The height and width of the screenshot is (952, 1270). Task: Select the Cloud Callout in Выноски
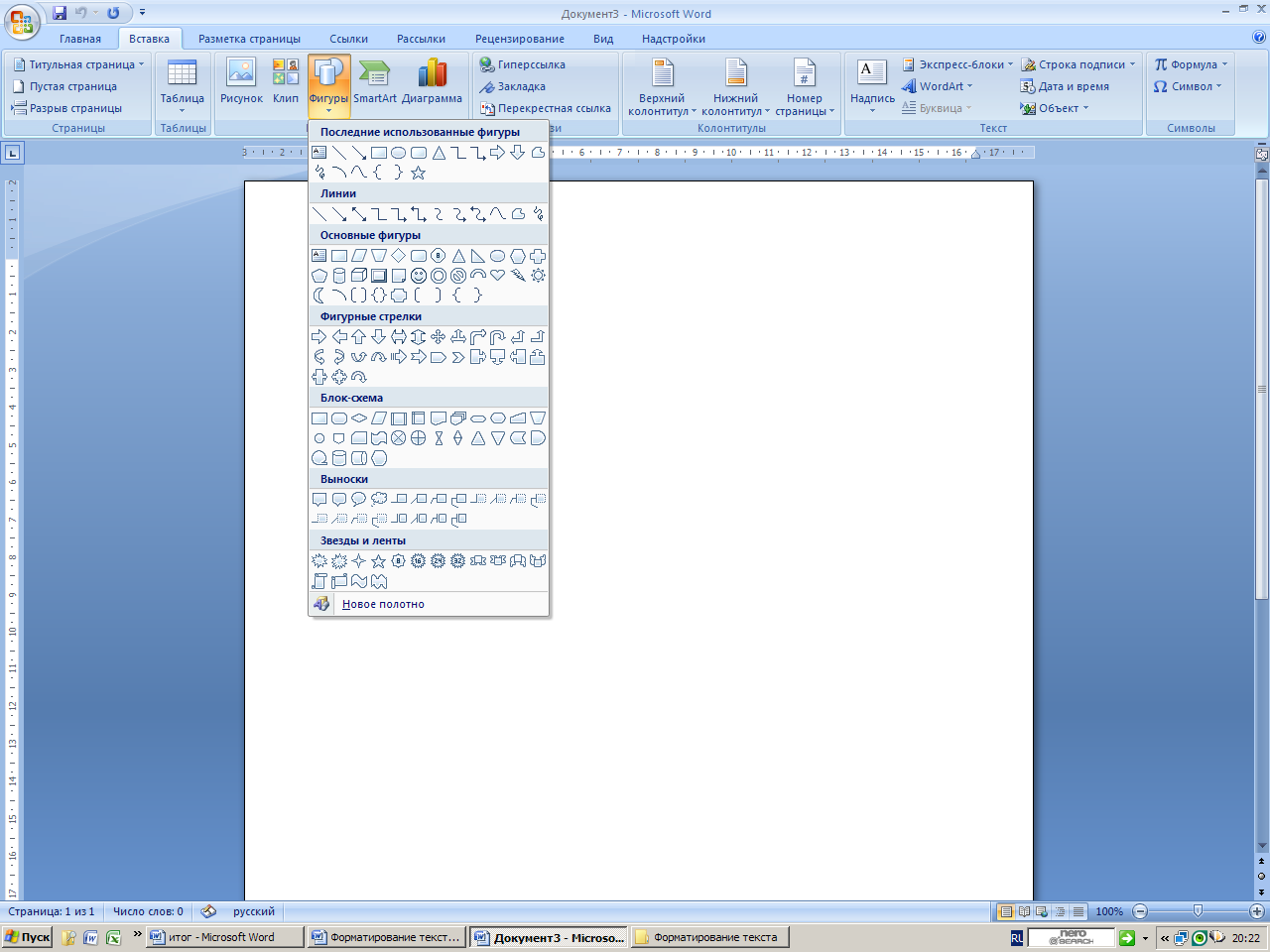point(379,500)
